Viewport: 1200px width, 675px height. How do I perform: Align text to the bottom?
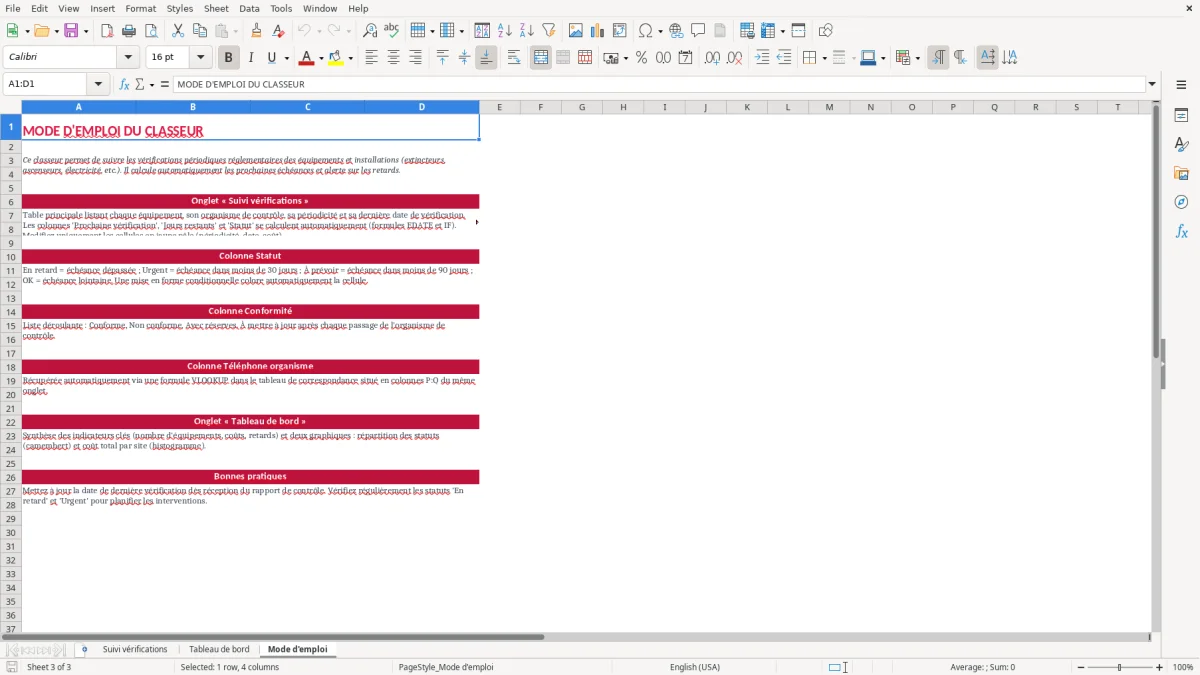click(486, 58)
